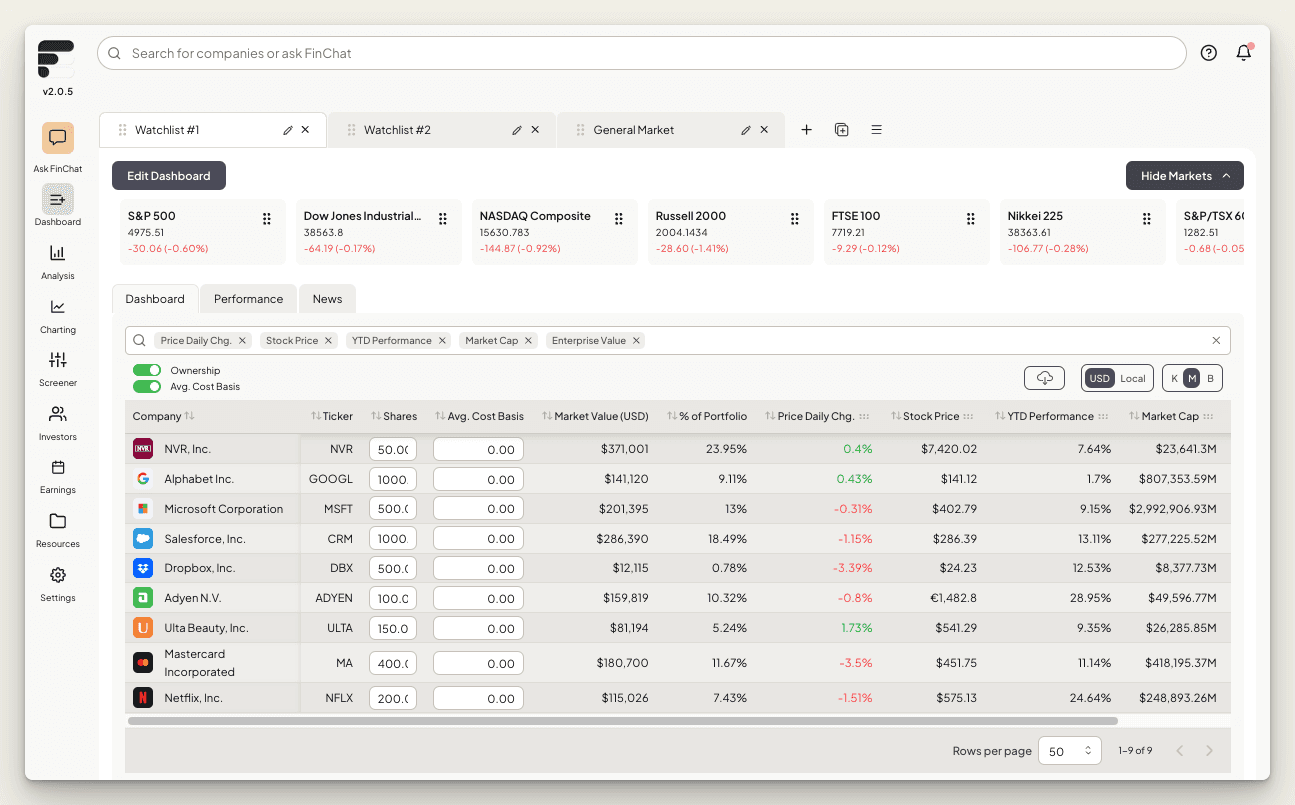This screenshot has height=805, width=1295.
Task: Remove YTD Performance chip
Action: click(442, 341)
